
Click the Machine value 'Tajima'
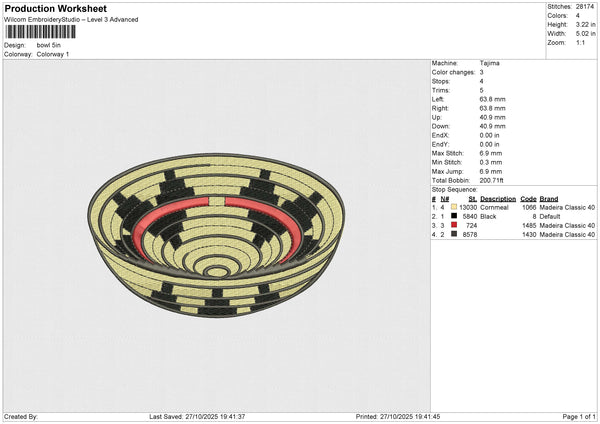click(x=490, y=63)
